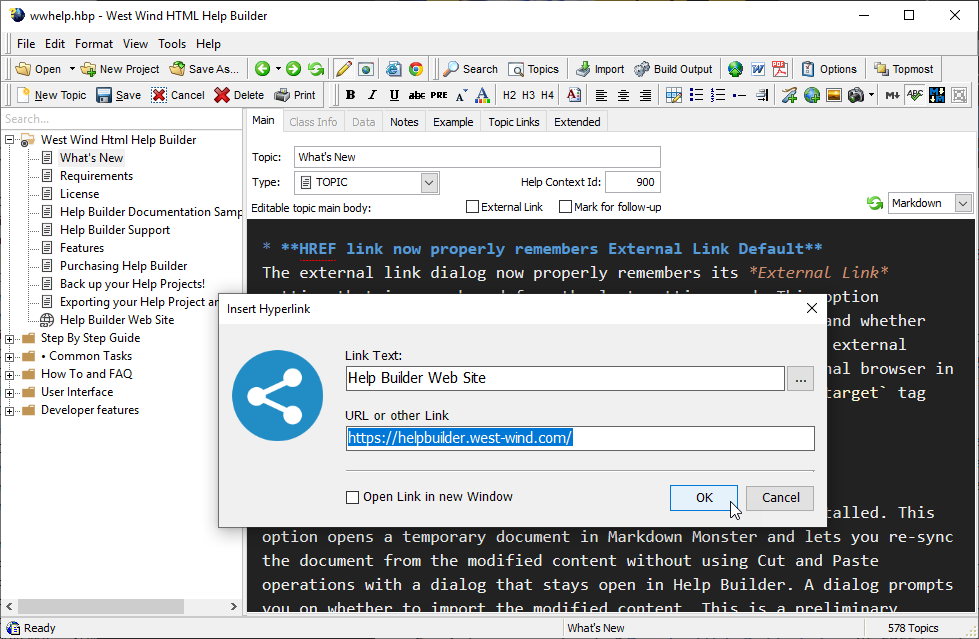Screen dimensions: 979x639
Task: Click the Chrome browser icon
Action: tap(416, 69)
